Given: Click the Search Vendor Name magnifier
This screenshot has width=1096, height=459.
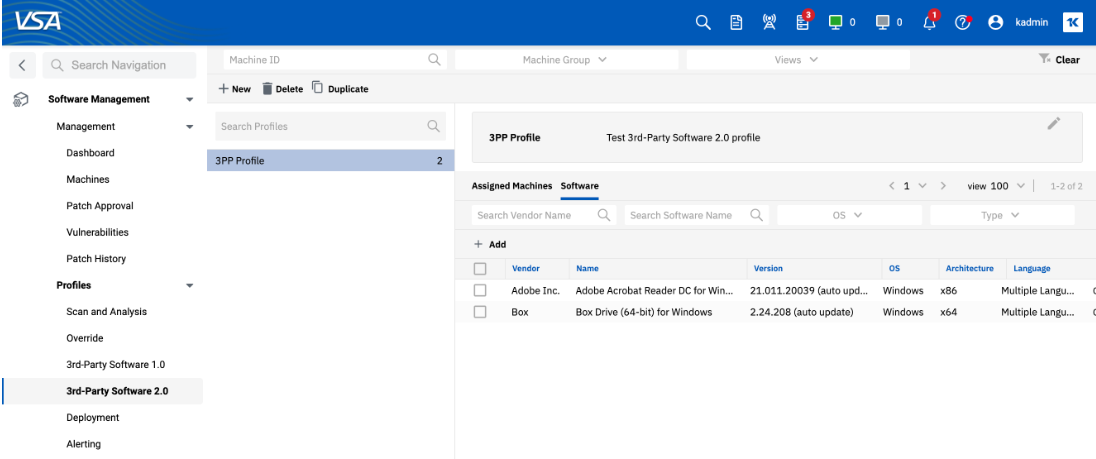Looking at the screenshot, I should pyautogui.click(x=605, y=215).
